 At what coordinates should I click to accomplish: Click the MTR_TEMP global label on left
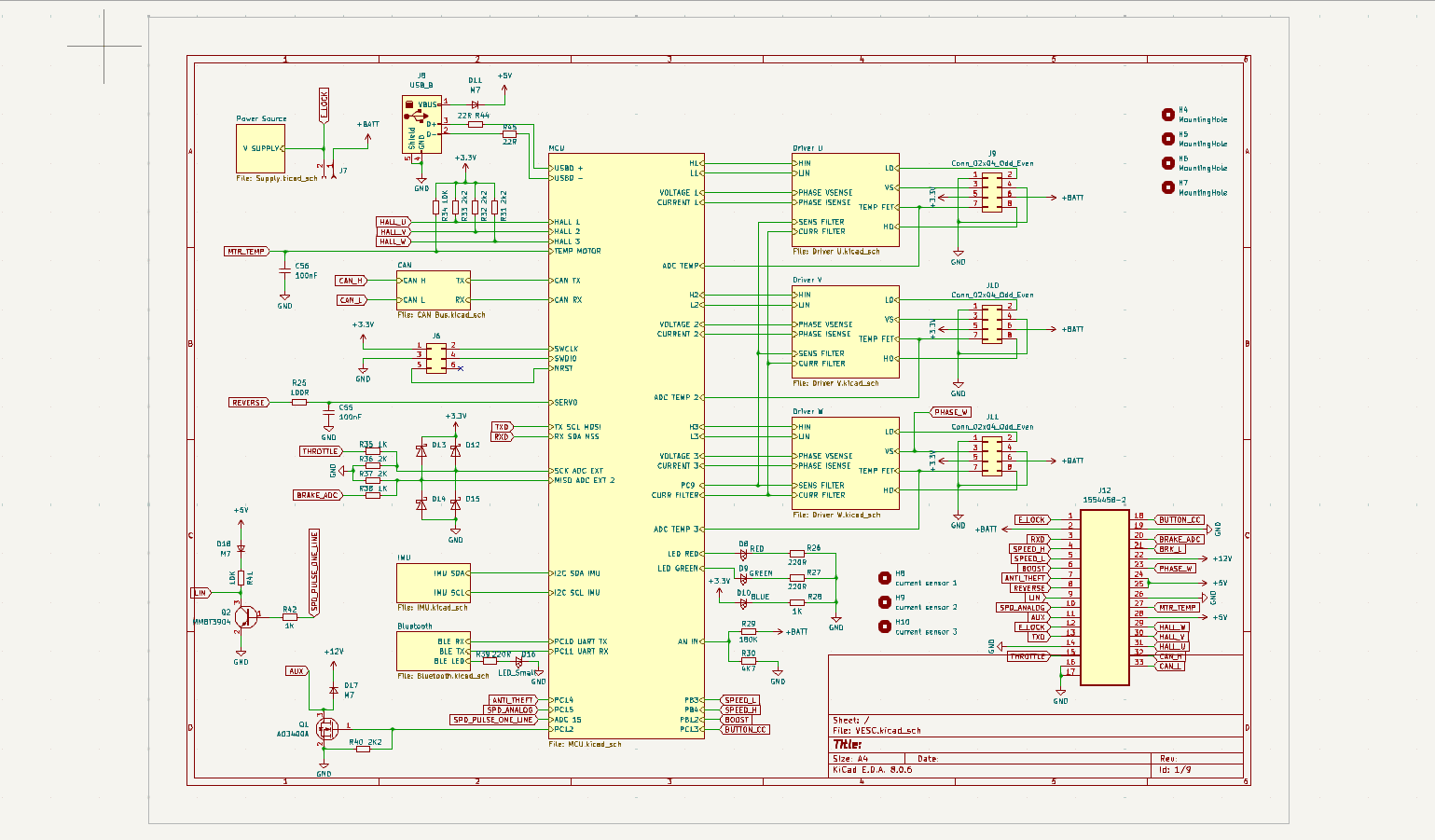[246, 252]
